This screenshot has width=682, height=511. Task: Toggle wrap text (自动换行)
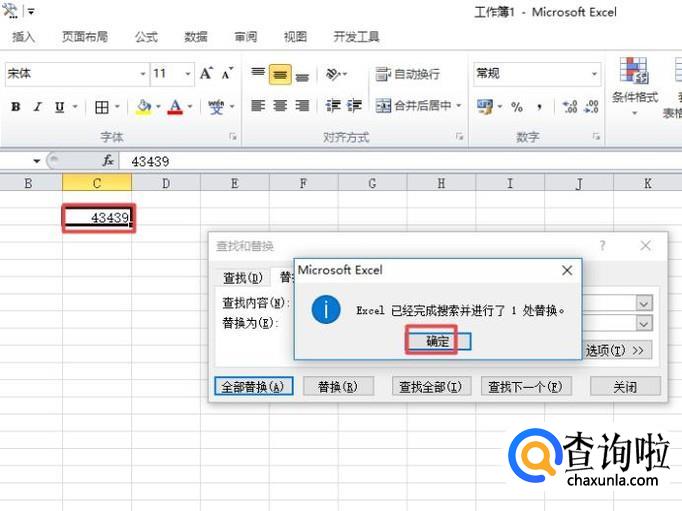click(x=408, y=74)
